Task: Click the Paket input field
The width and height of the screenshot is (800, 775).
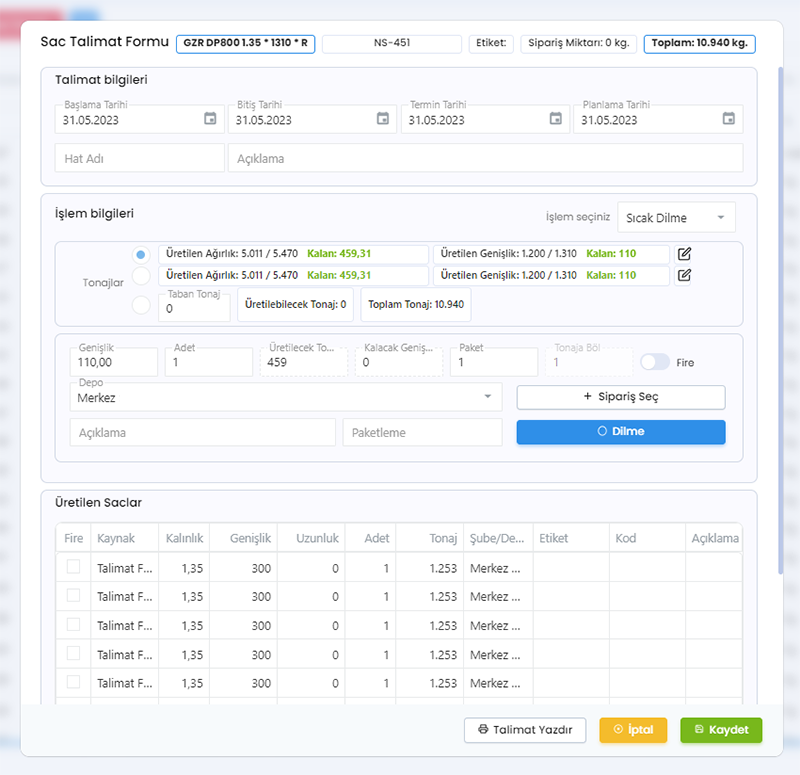Action: click(x=494, y=362)
